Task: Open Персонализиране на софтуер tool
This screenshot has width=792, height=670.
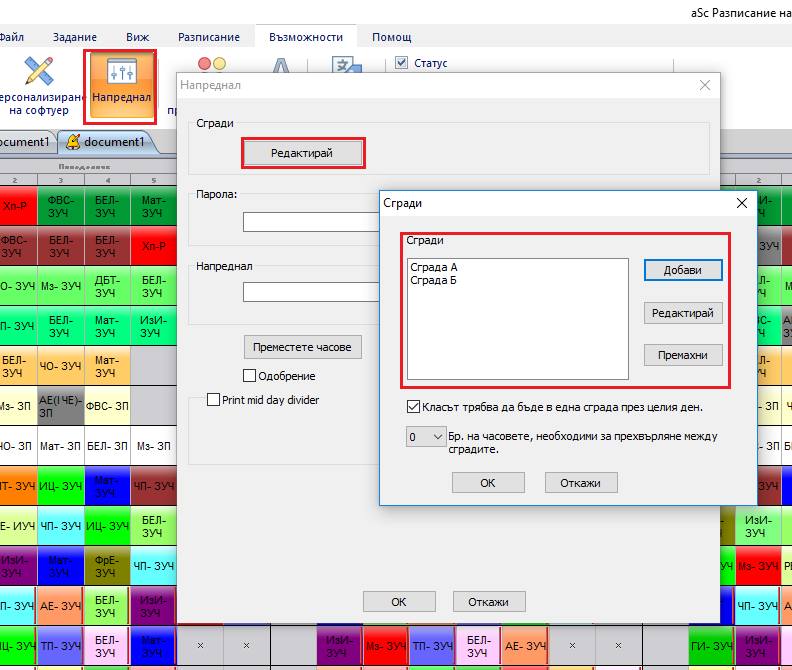Action: (x=39, y=85)
